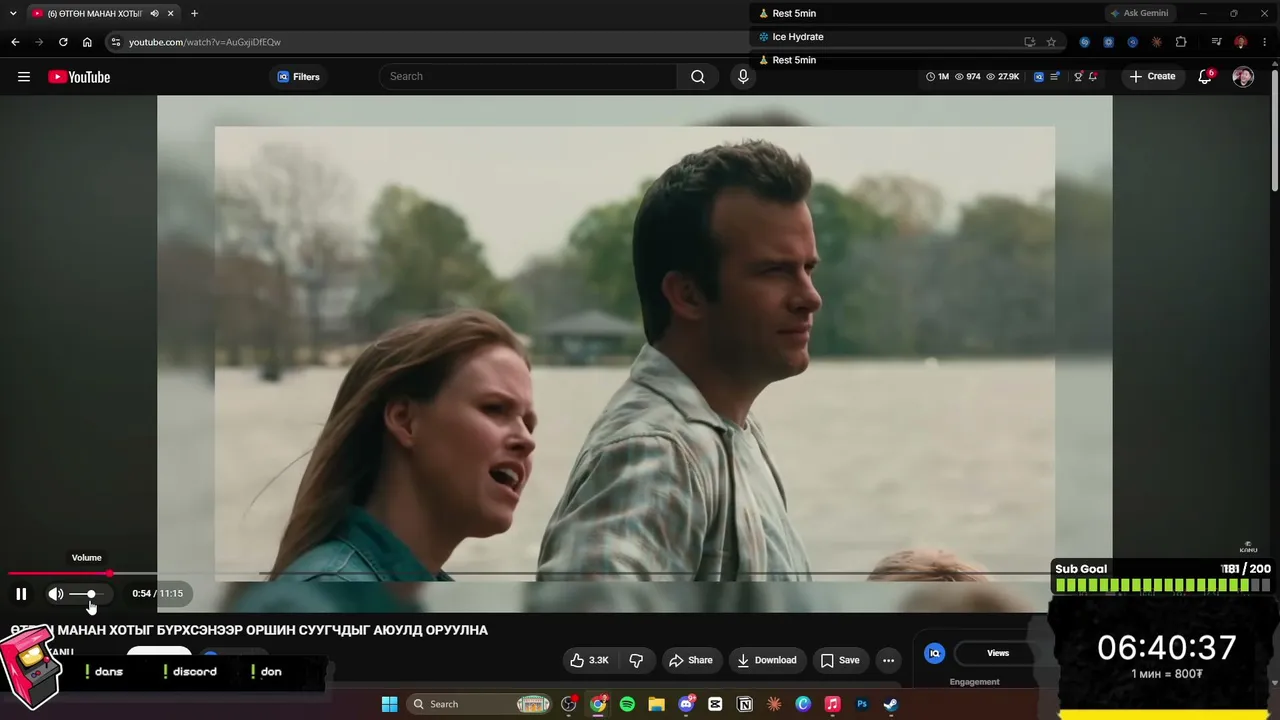Viewport: 1280px width, 720px height.
Task: Open the Filters button
Action: [298, 77]
